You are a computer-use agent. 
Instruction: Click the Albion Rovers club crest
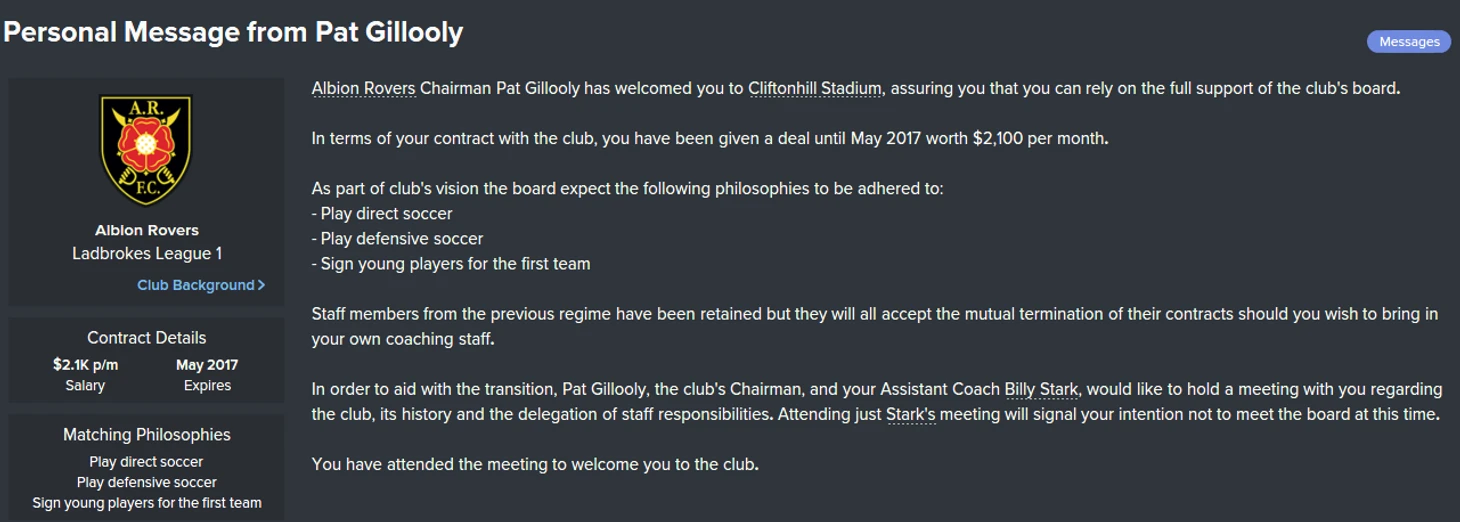point(146,150)
